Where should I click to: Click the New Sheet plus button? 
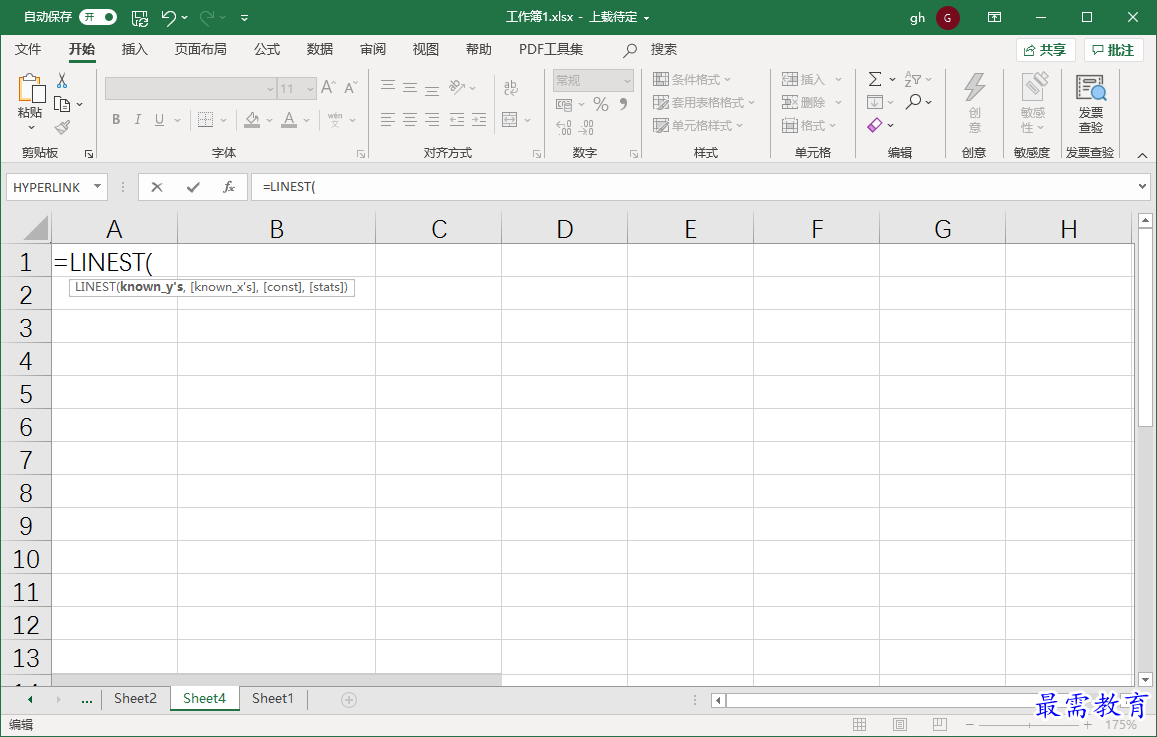[349, 699]
